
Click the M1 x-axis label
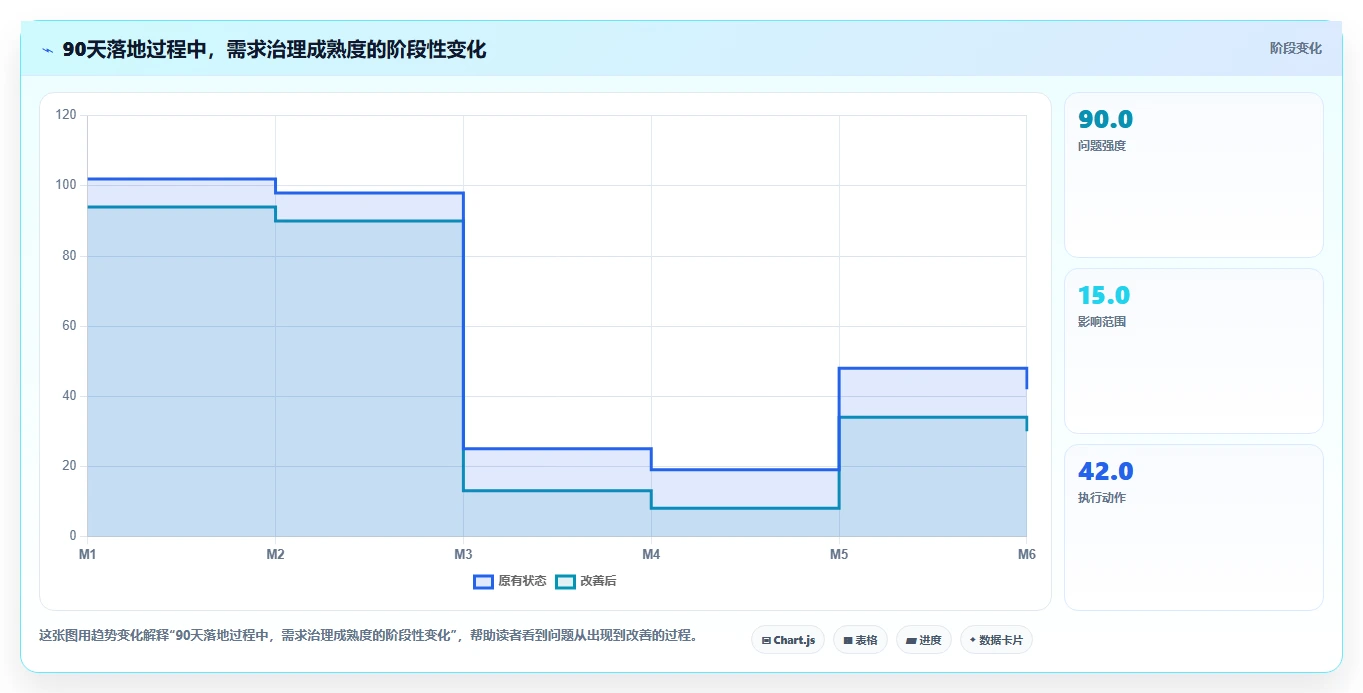[88, 554]
